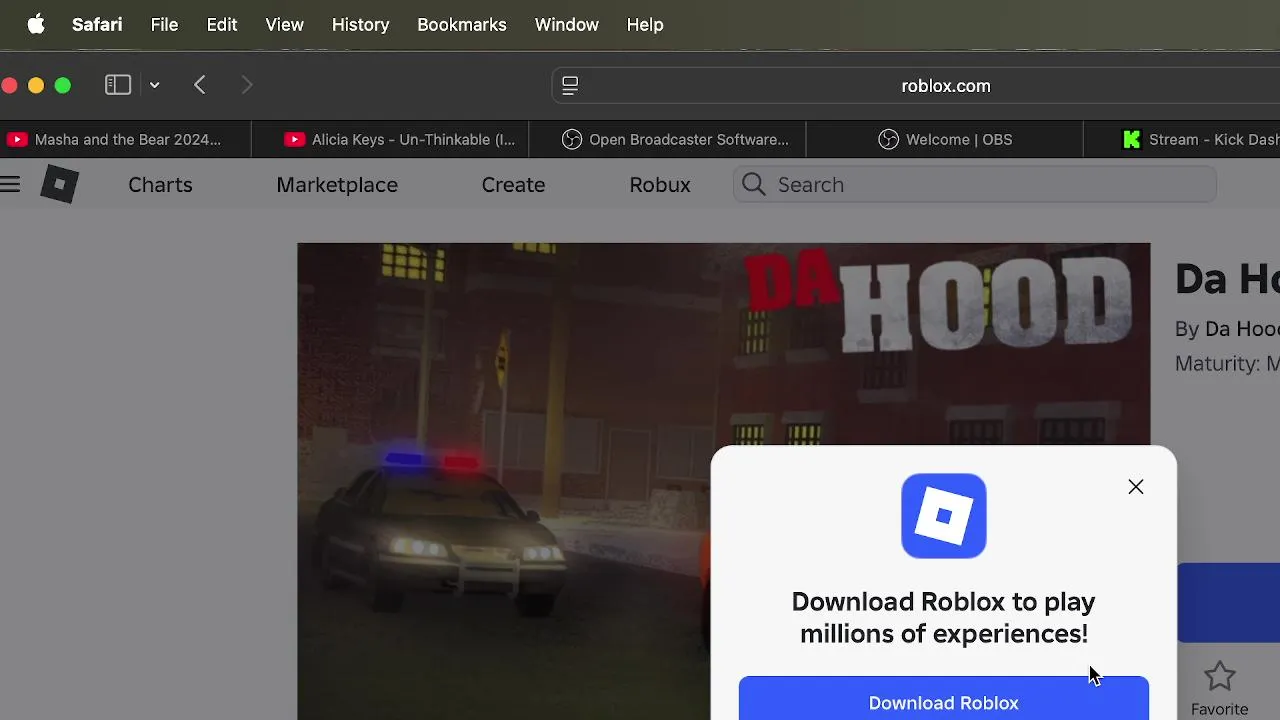1280x720 pixels.
Task: Open the Safari application menu
Action: (x=97, y=24)
